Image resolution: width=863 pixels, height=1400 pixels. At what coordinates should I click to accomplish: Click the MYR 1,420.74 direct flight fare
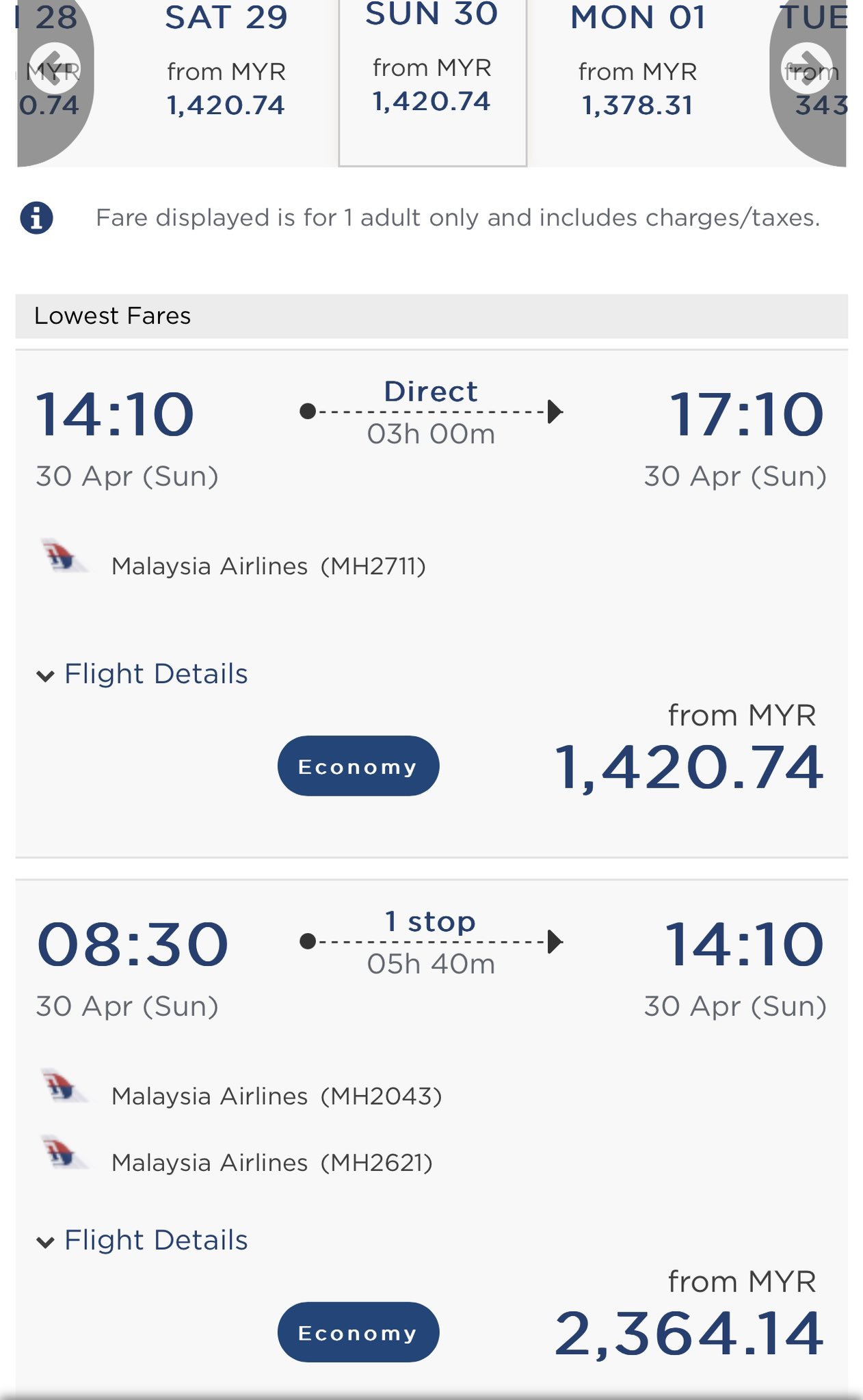coord(688,767)
